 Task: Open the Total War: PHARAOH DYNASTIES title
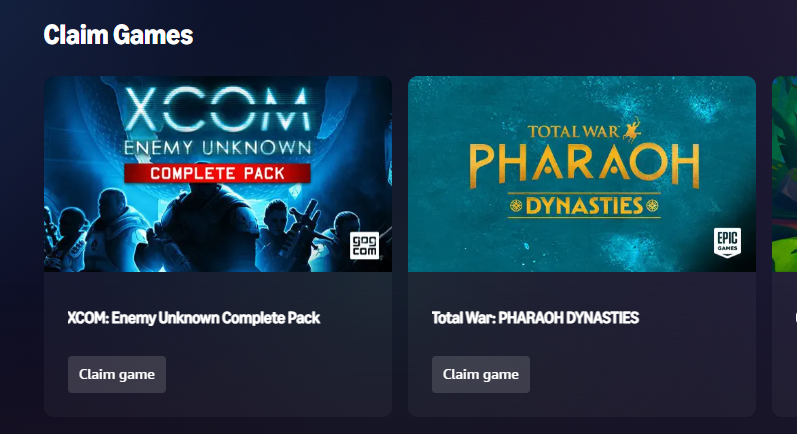(535, 318)
